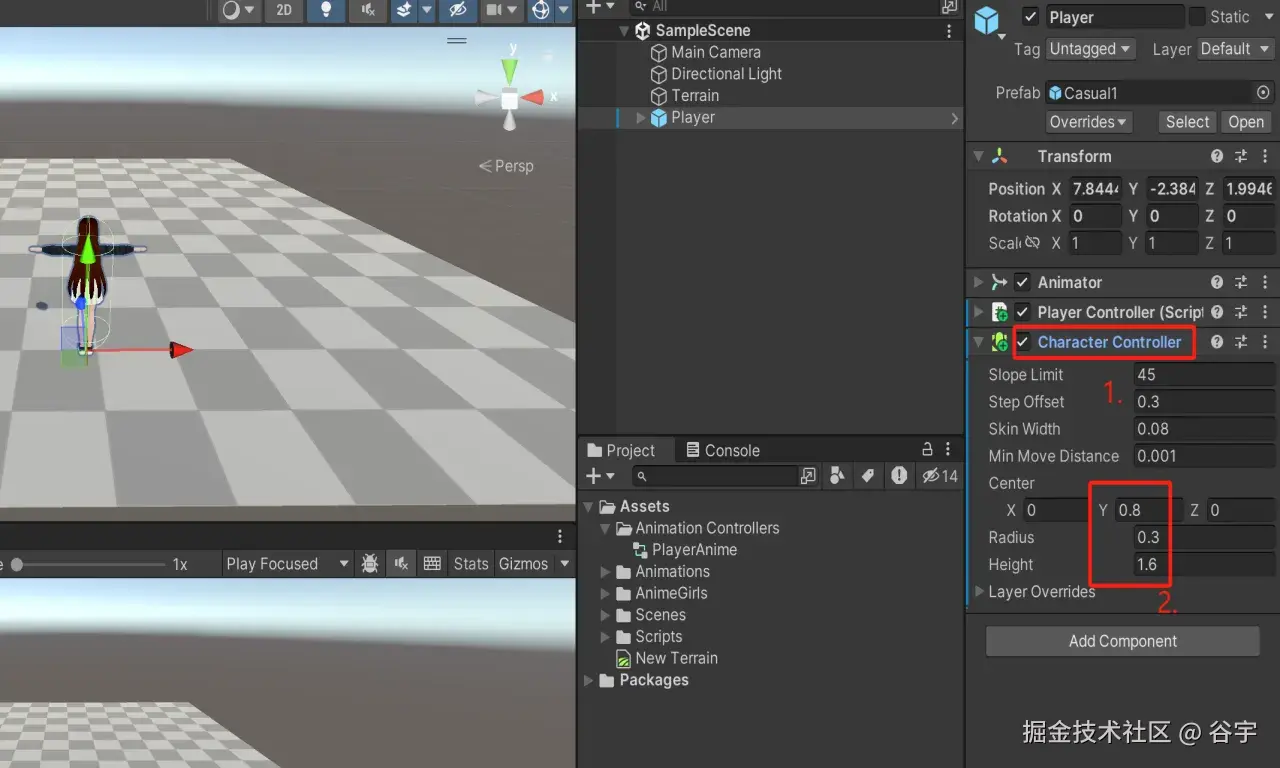Click the Search by Label tag icon
This screenshot has width=1280, height=768.
pos(868,476)
